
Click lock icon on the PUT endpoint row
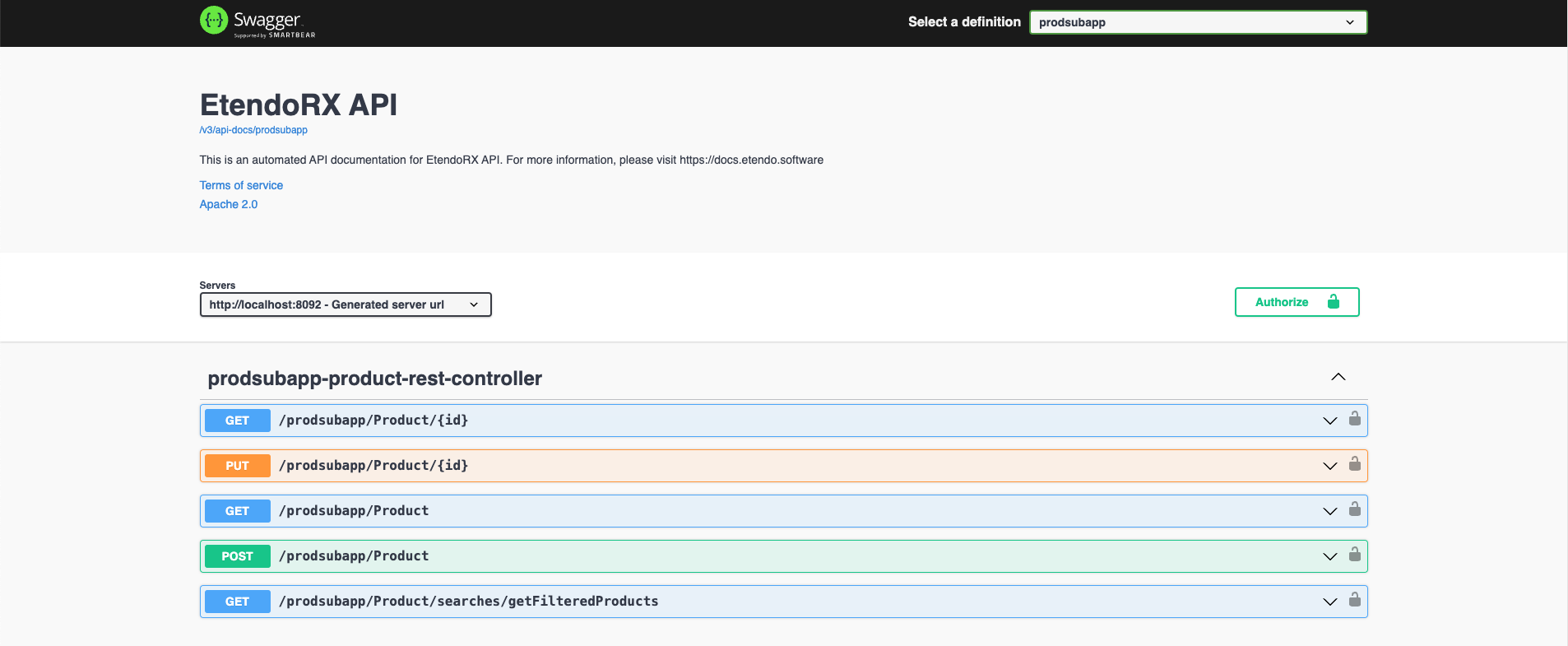pos(1355,464)
